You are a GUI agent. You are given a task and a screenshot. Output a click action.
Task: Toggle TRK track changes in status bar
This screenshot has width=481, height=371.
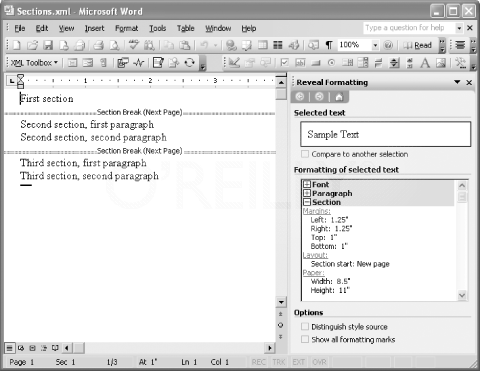[279, 362]
